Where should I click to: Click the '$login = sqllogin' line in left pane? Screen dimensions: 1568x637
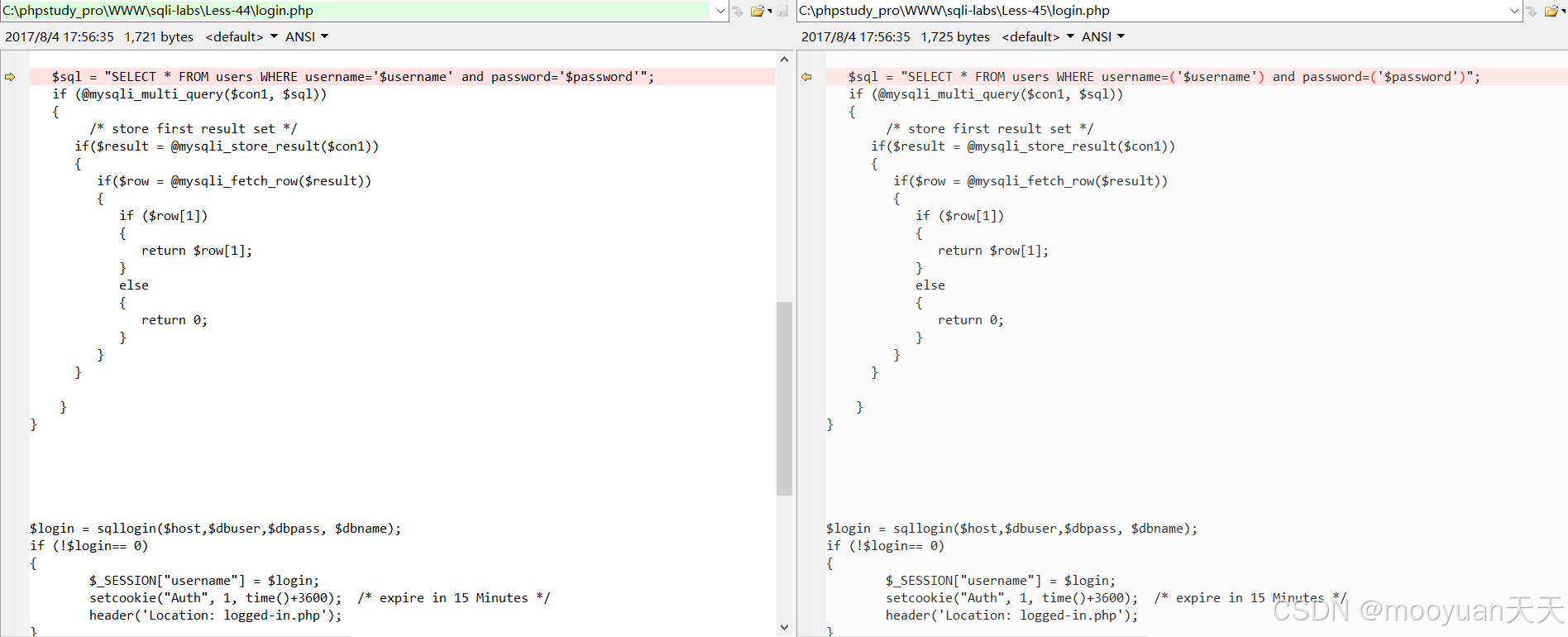coord(216,529)
